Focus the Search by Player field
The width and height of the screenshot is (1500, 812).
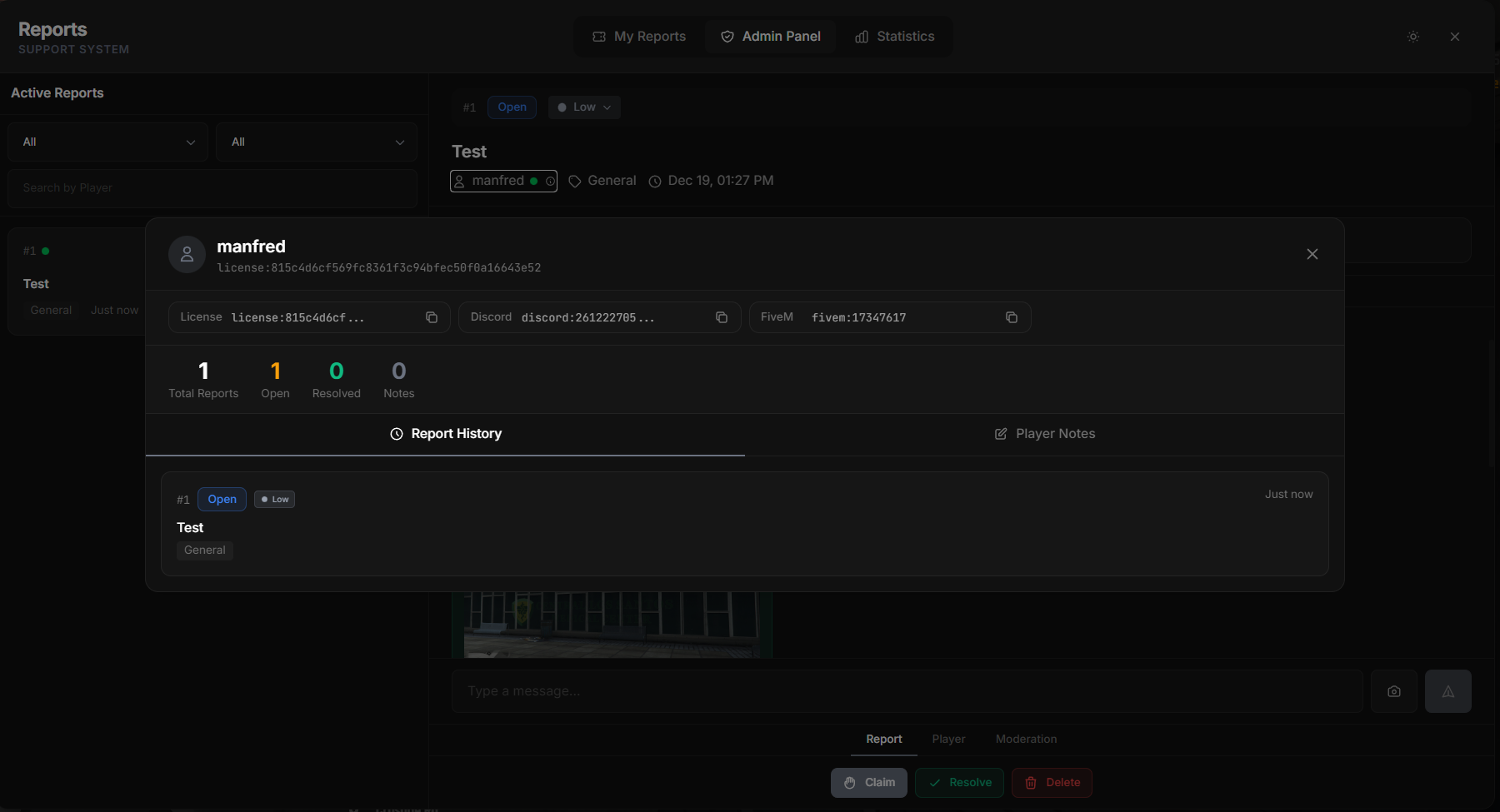click(x=212, y=188)
